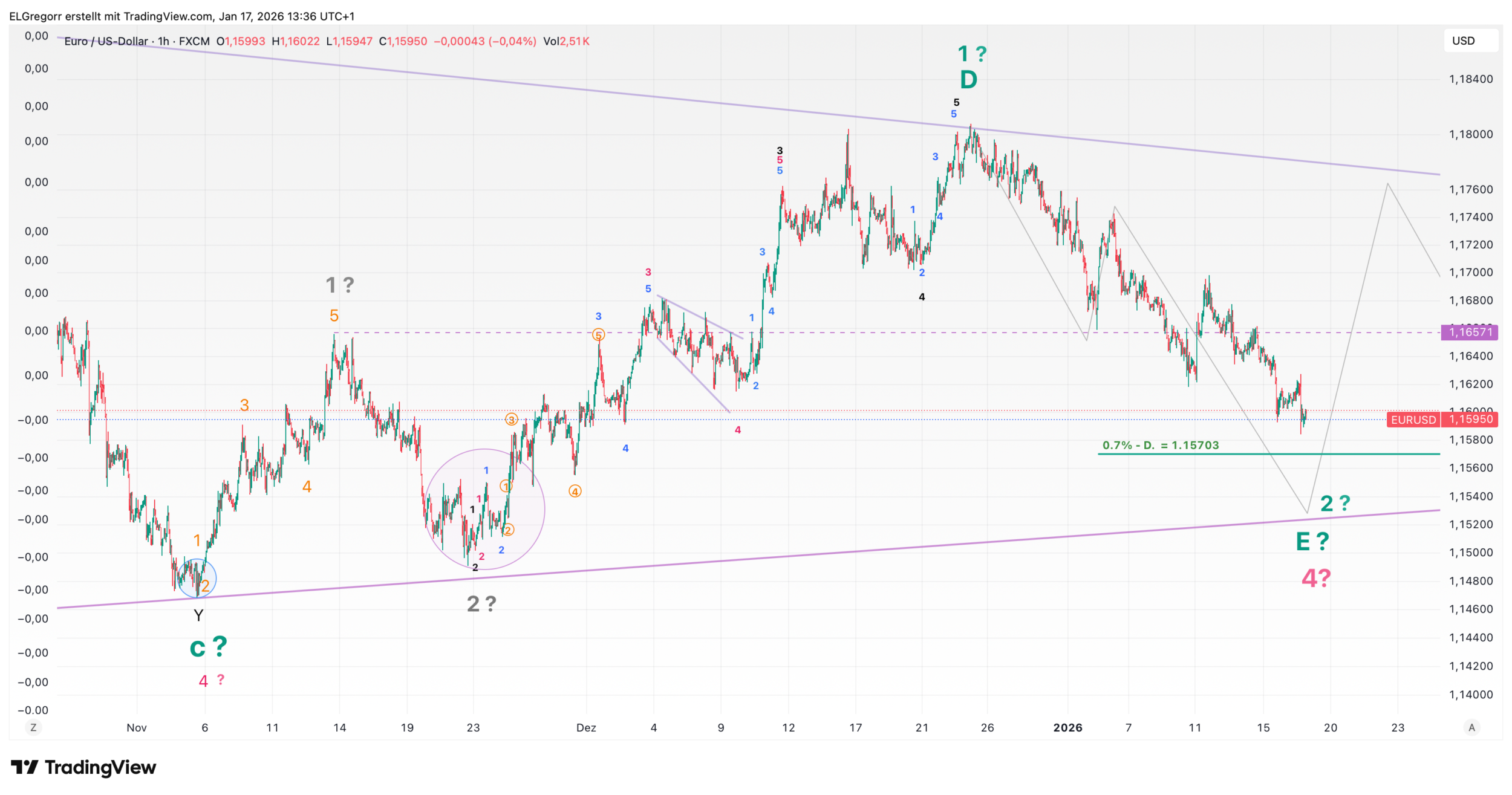
Task: Click the red EURUSD price label
Action: (x=1413, y=420)
